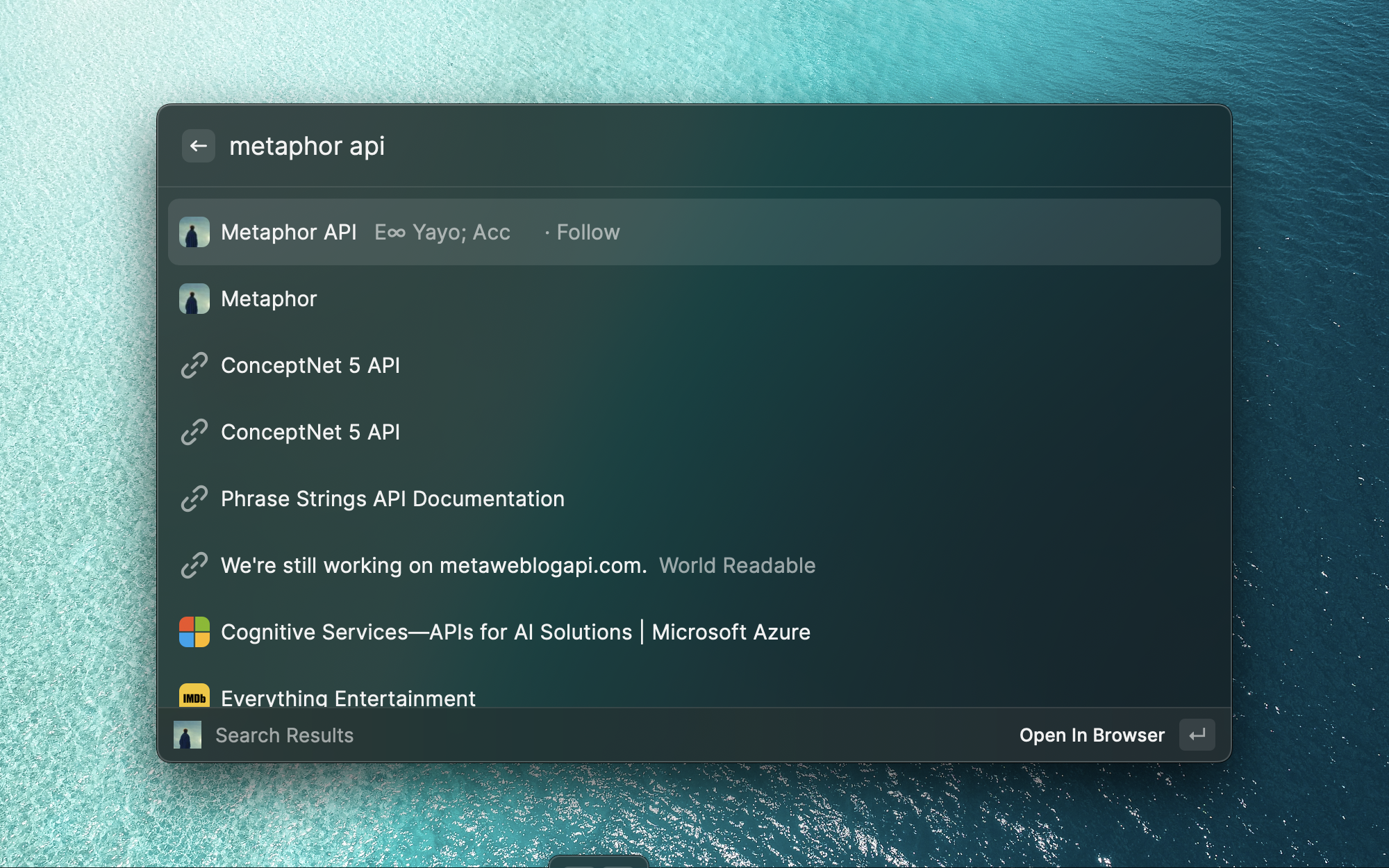Click the Metaphor result avatar icon
The height and width of the screenshot is (868, 1389).
click(x=194, y=299)
